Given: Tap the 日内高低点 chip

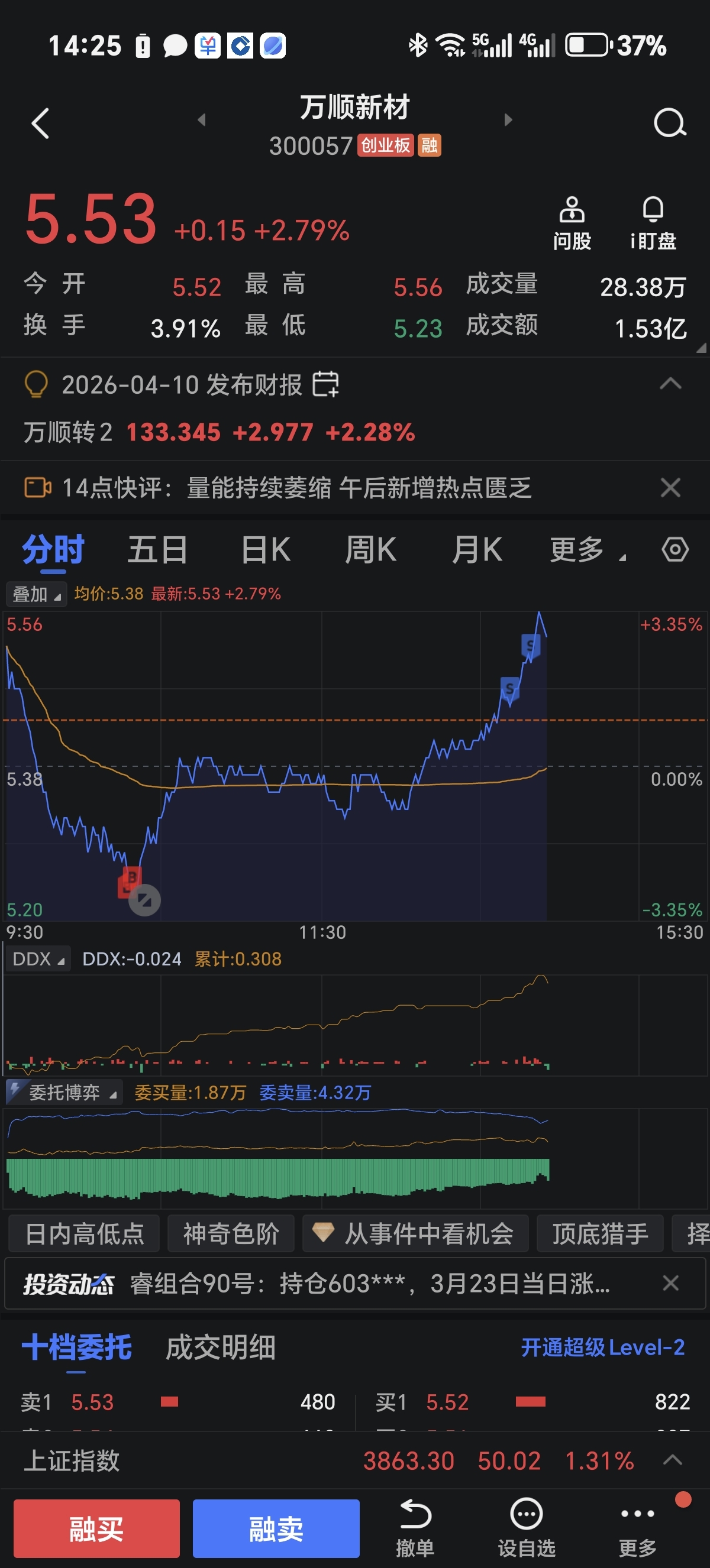Looking at the screenshot, I should [85, 1233].
